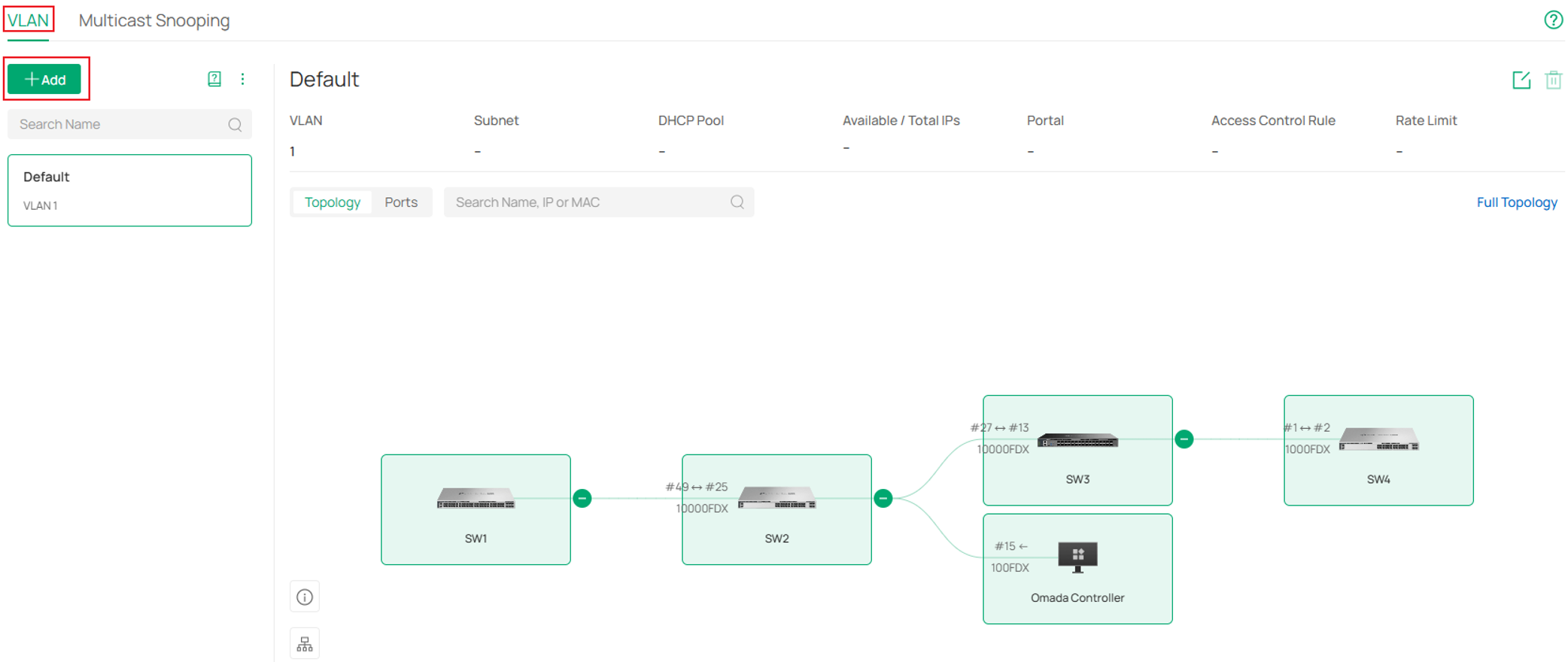Select the SW1 switch device icon

[476, 498]
